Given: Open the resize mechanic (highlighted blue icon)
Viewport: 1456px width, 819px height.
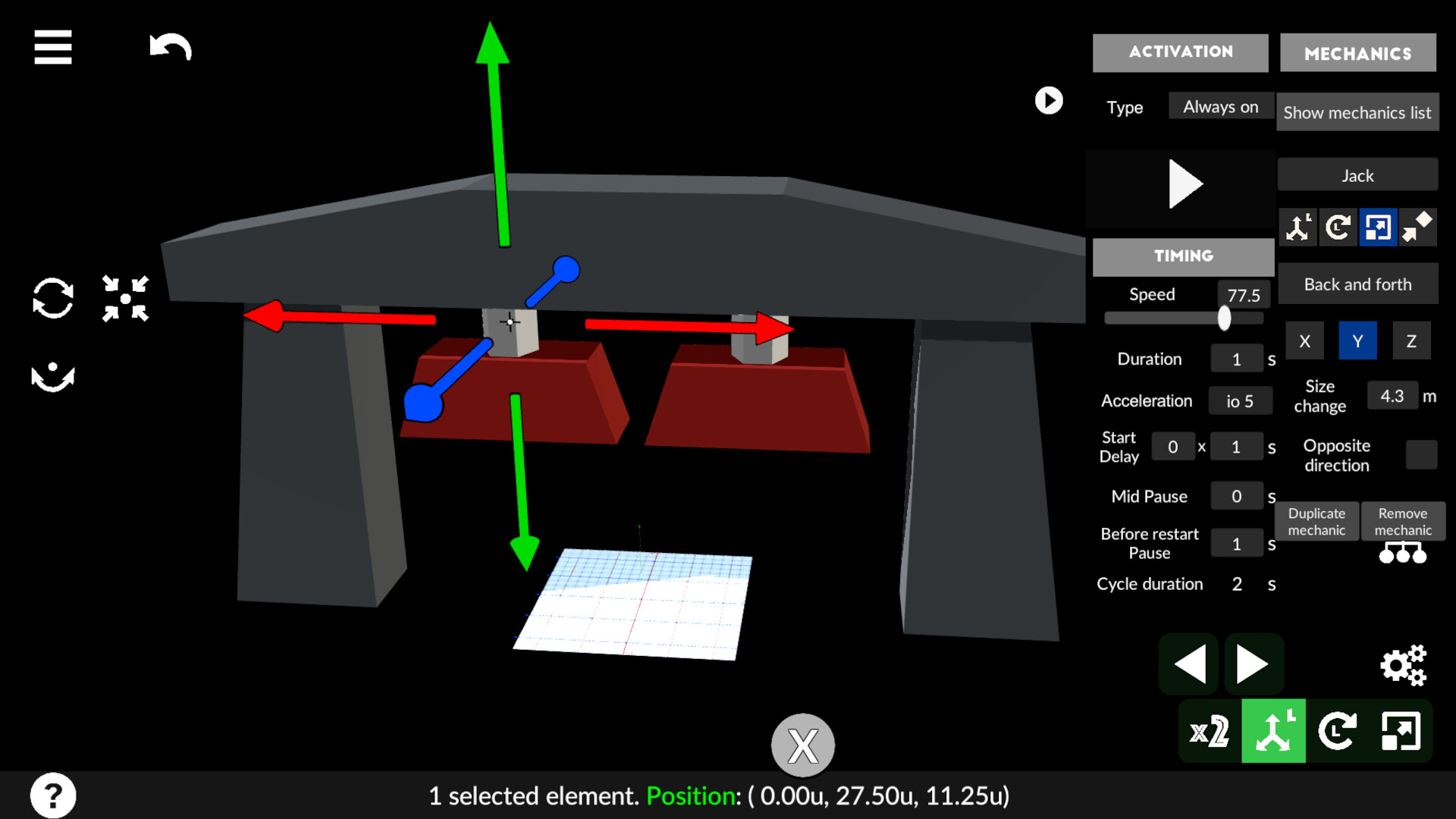Looking at the screenshot, I should coord(1379,227).
